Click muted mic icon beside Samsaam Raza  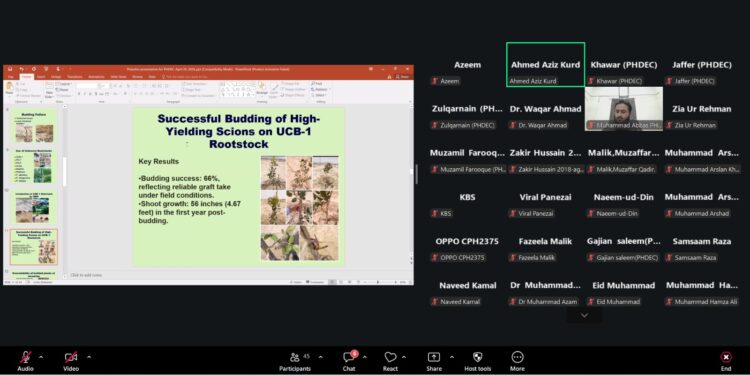669,257
